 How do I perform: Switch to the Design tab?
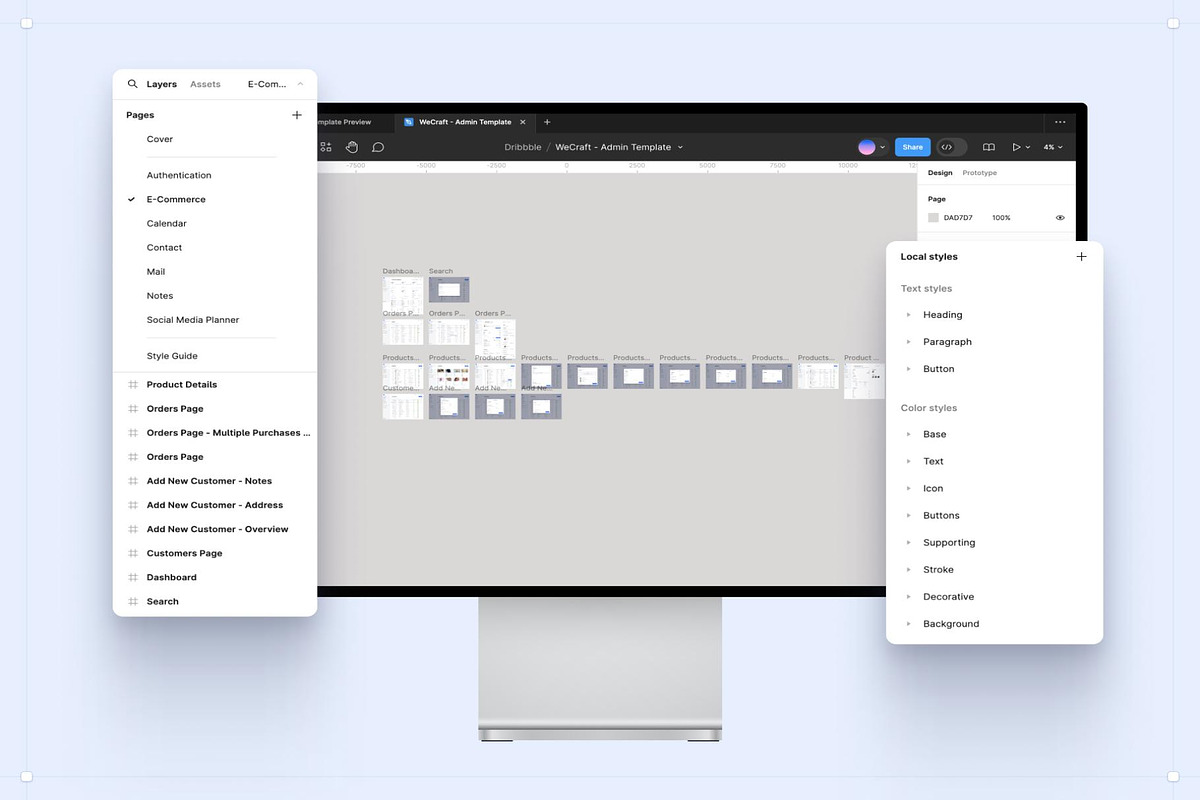[940, 173]
